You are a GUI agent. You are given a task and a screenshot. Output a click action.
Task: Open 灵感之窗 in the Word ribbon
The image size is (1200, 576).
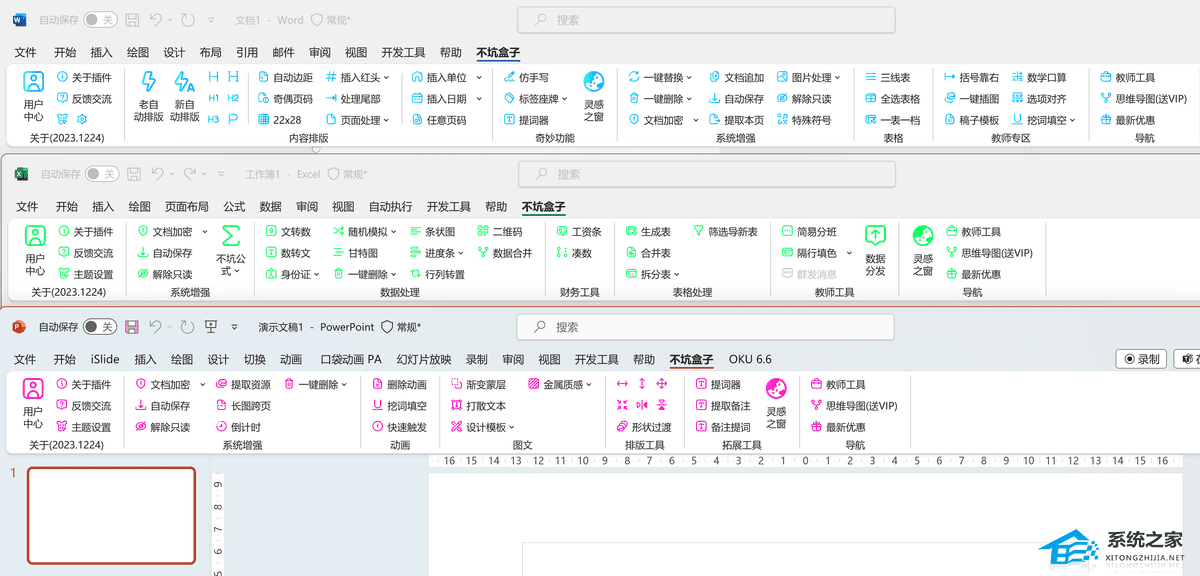[594, 97]
